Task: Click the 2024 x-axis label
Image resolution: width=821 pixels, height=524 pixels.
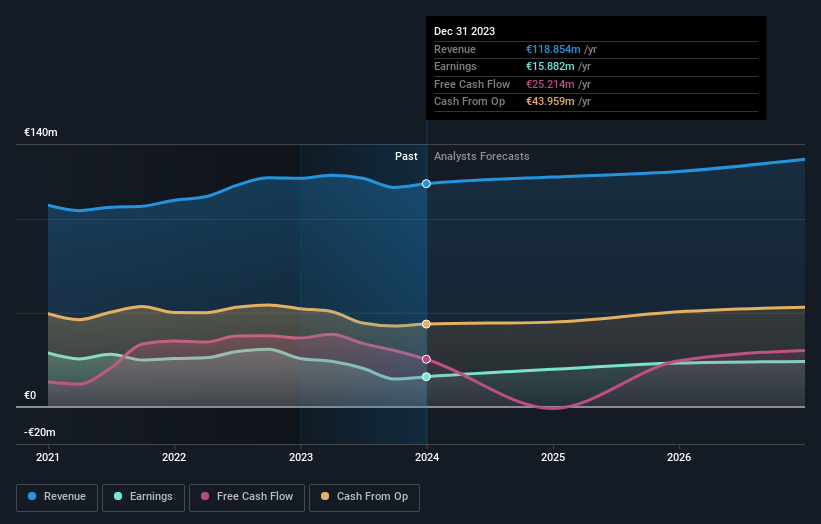Action: point(427,458)
